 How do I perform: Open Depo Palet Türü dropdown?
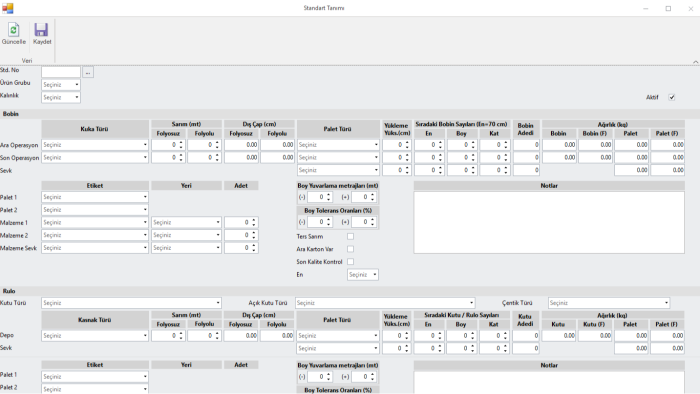point(338,336)
